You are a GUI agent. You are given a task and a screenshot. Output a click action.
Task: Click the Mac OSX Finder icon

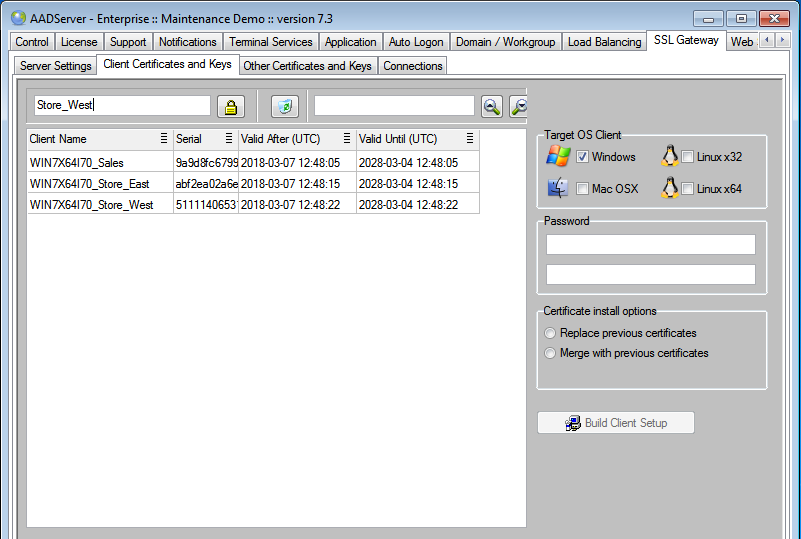pos(557,189)
